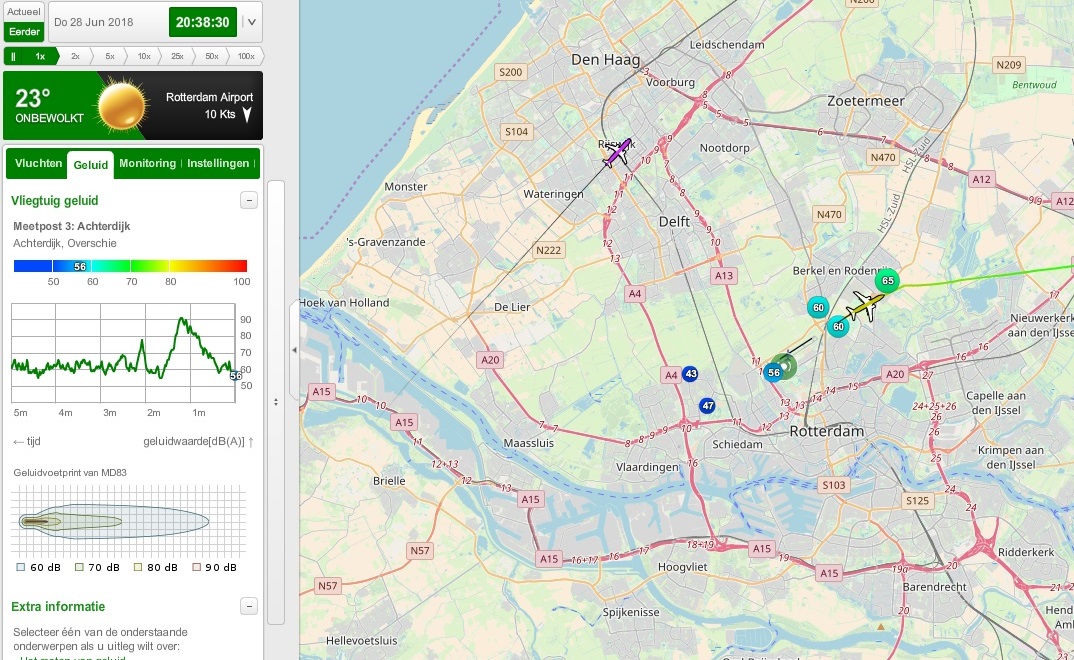
Task: Set playback speed to 5x
Action: [x=110, y=56]
